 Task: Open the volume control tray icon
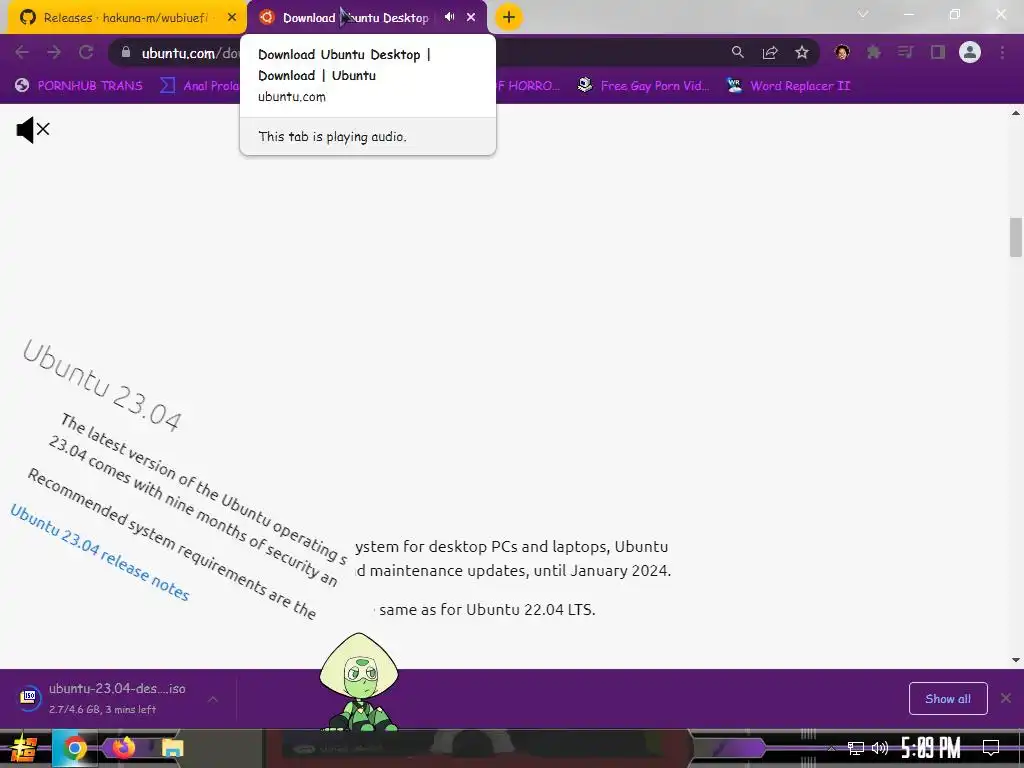tap(880, 748)
